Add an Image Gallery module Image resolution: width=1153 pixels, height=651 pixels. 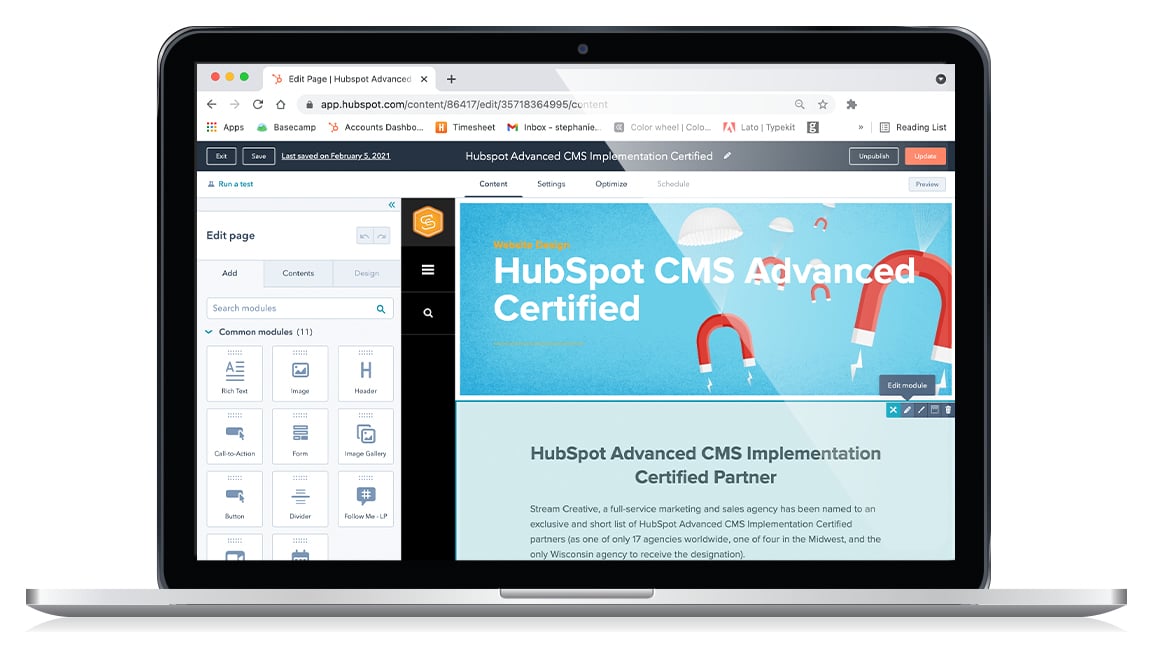point(365,436)
